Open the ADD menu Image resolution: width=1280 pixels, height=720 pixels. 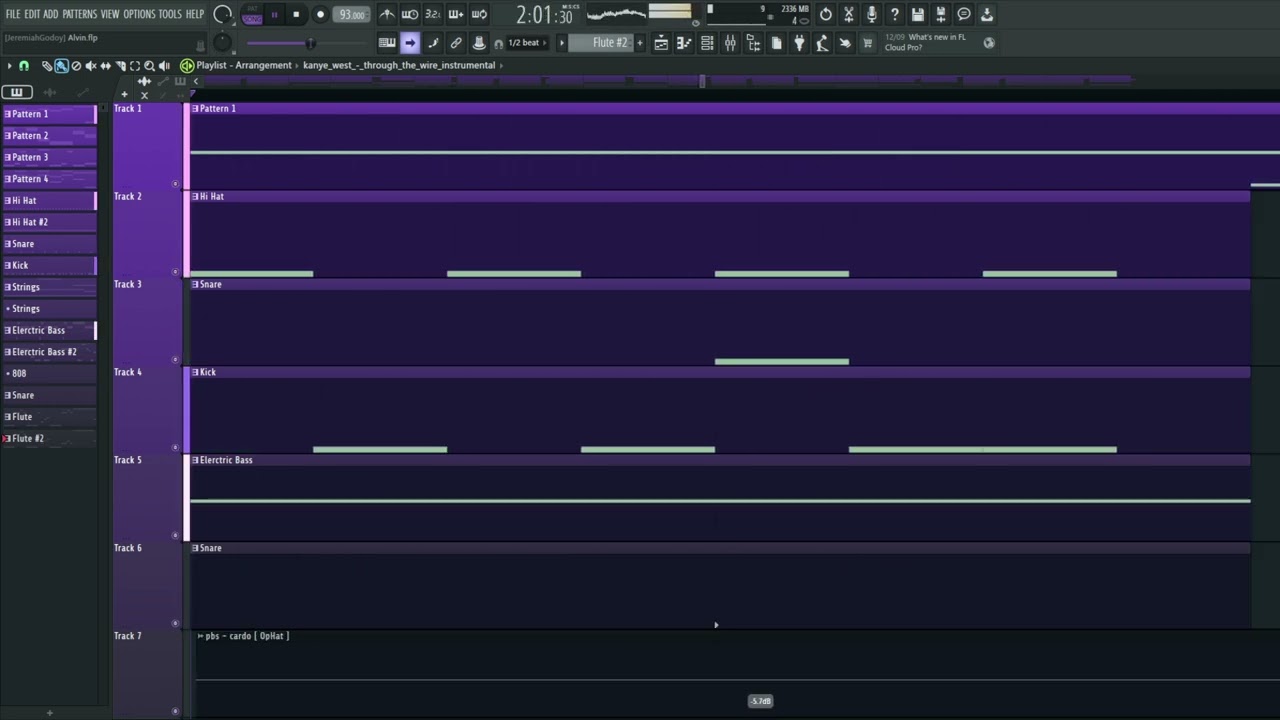click(51, 14)
